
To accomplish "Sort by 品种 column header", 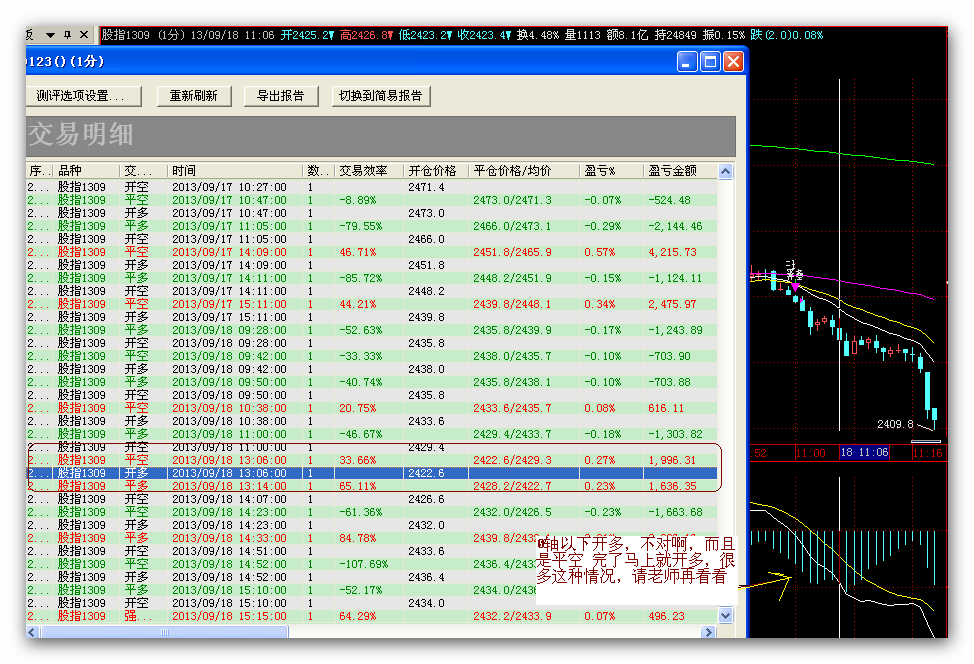I will pyautogui.click(x=86, y=171).
